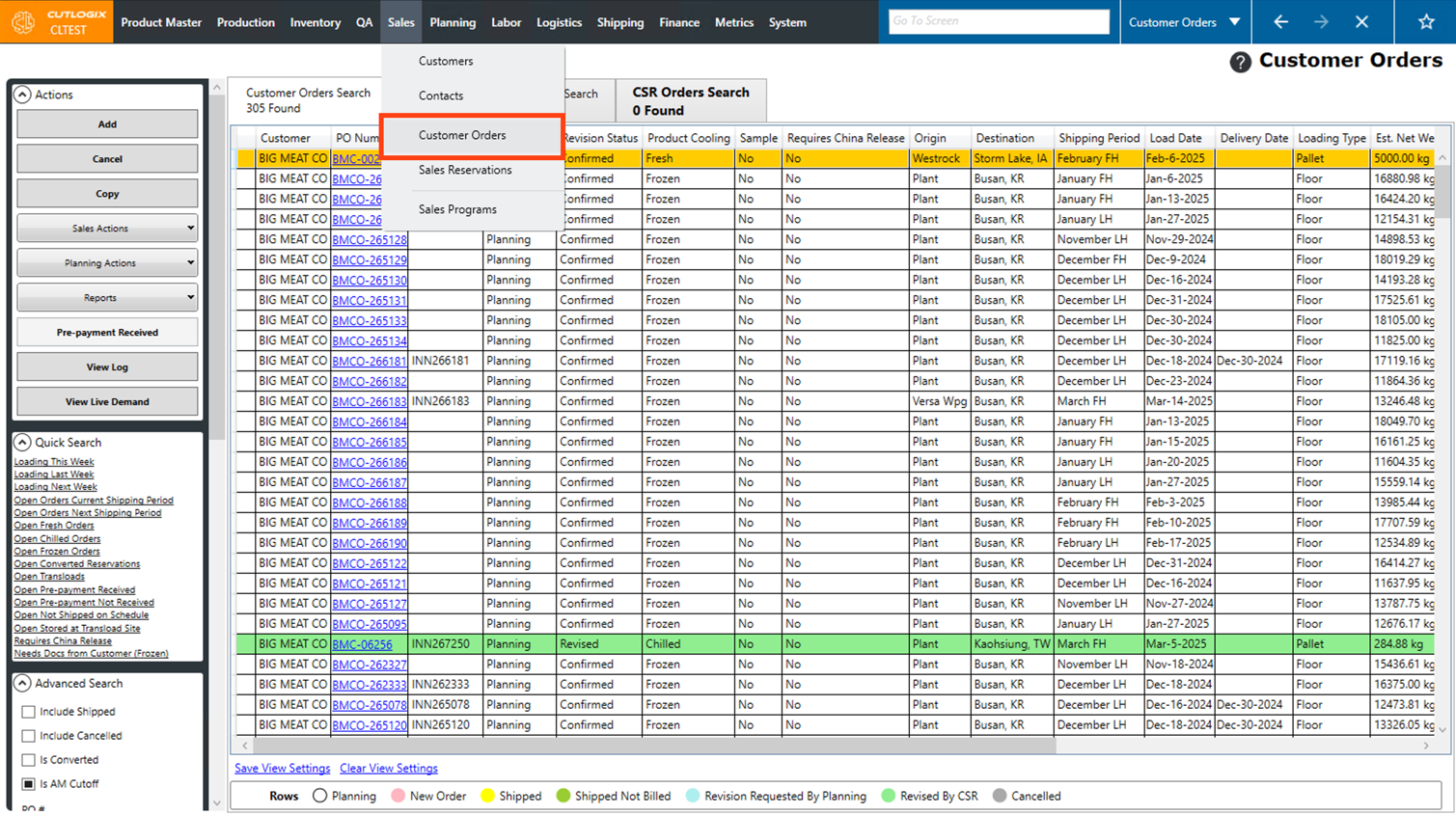Click the back arrow navigation icon
The width and height of the screenshot is (1456, 815).
[x=1280, y=21]
